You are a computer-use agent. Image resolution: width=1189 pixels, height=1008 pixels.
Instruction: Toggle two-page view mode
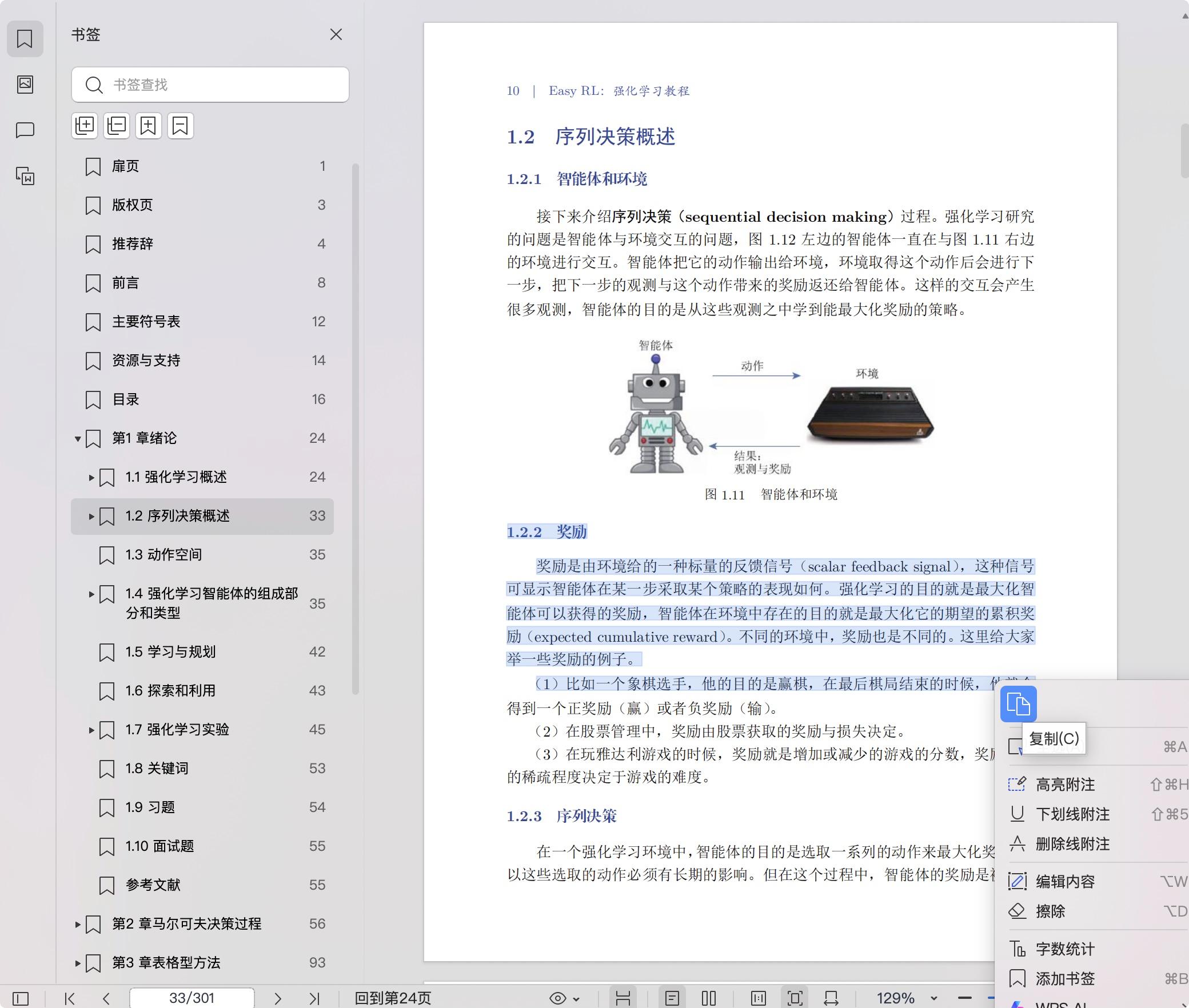click(x=709, y=998)
